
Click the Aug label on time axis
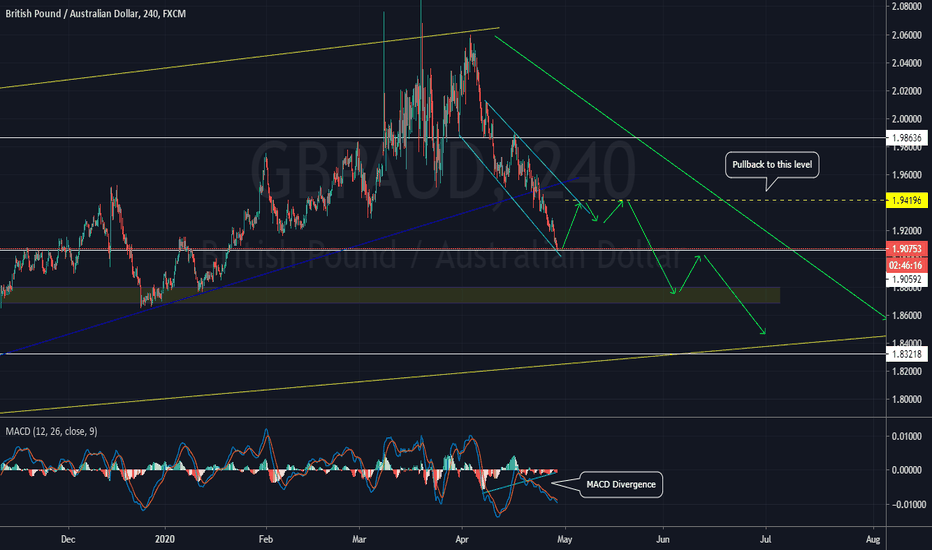coord(873,539)
